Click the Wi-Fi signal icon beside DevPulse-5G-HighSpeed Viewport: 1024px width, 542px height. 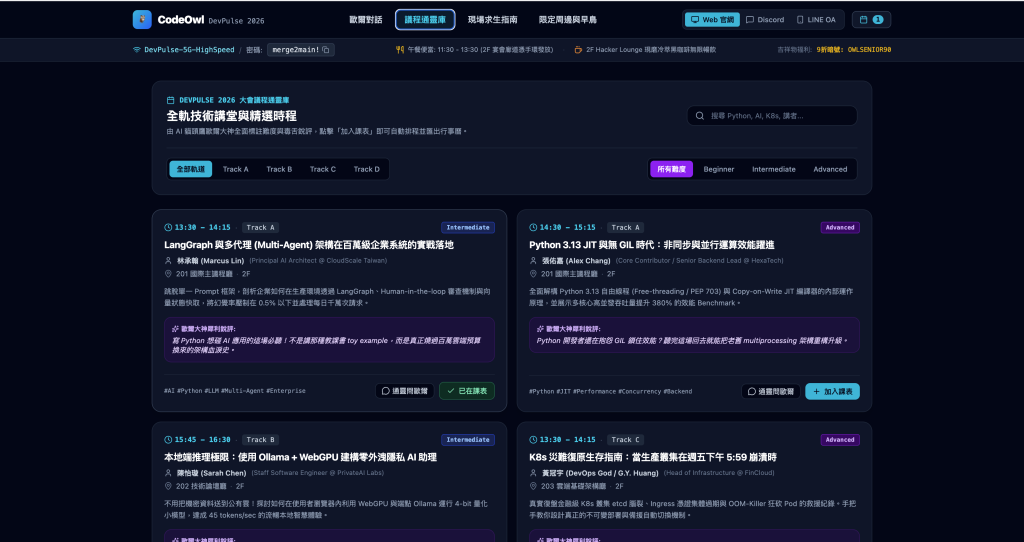click(x=137, y=50)
